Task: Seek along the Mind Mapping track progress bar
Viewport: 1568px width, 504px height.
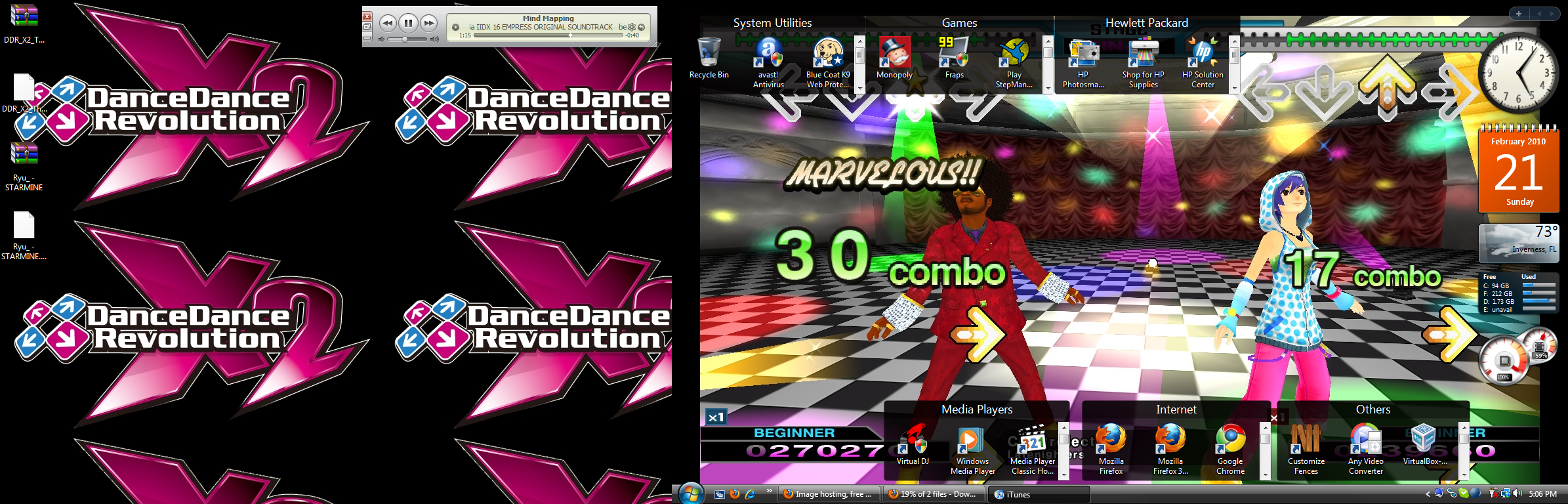Action: coord(548,35)
